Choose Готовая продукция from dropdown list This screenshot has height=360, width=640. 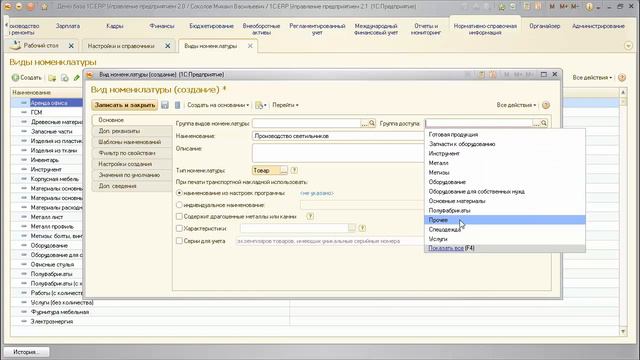point(505,134)
